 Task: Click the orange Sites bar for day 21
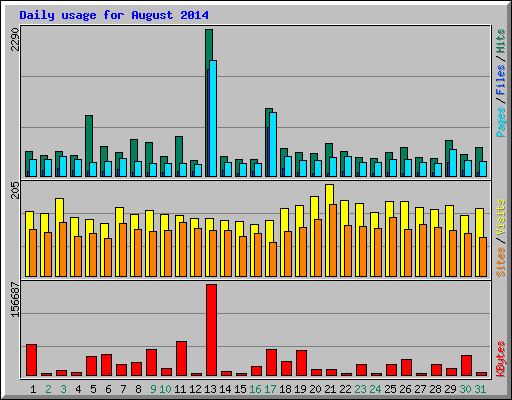333,240
